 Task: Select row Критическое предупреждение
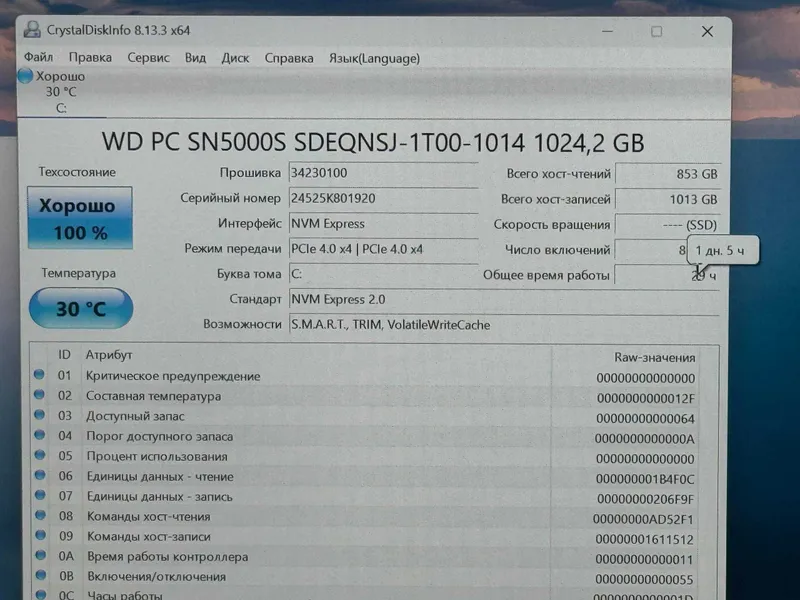coord(364,377)
